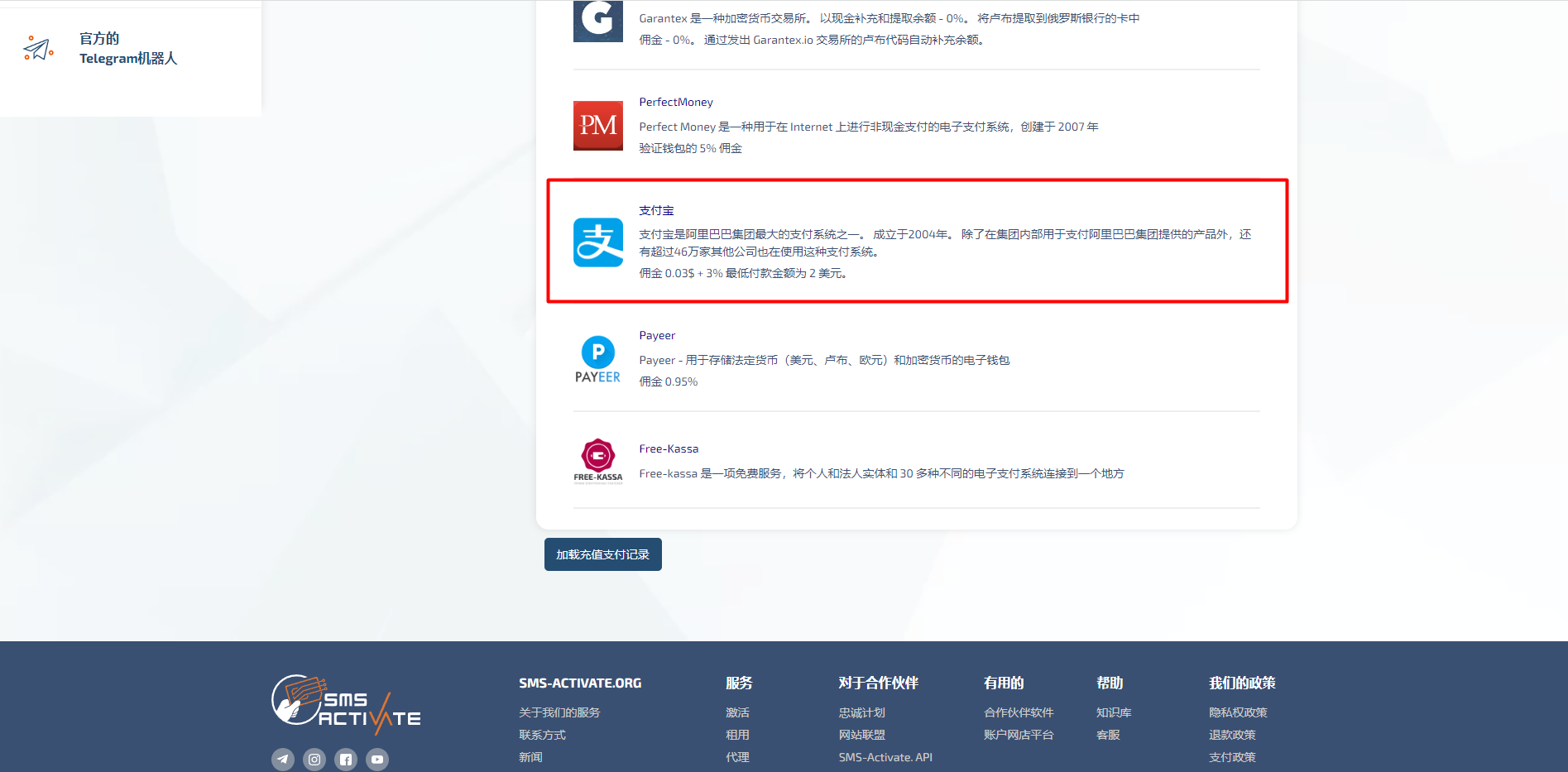The width and height of the screenshot is (1568, 772).
Task: Click the Payeer logo icon
Action: pos(598,360)
